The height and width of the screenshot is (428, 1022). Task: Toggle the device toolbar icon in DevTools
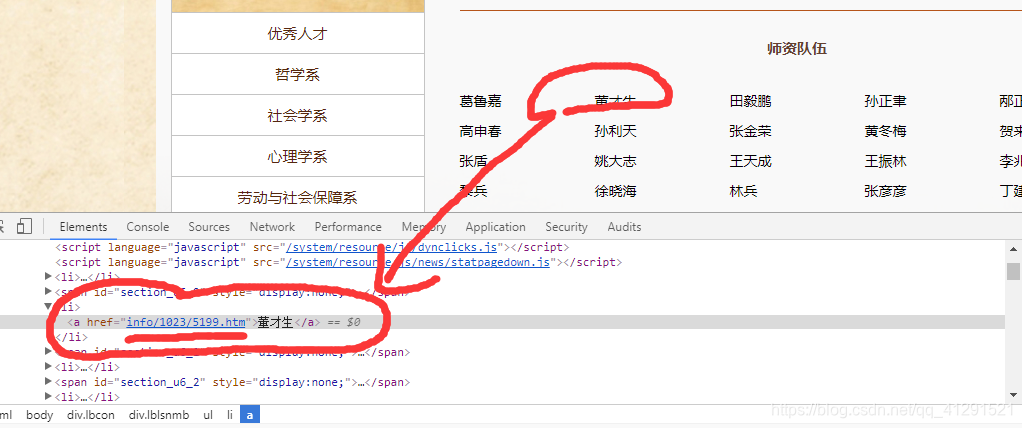point(24,227)
